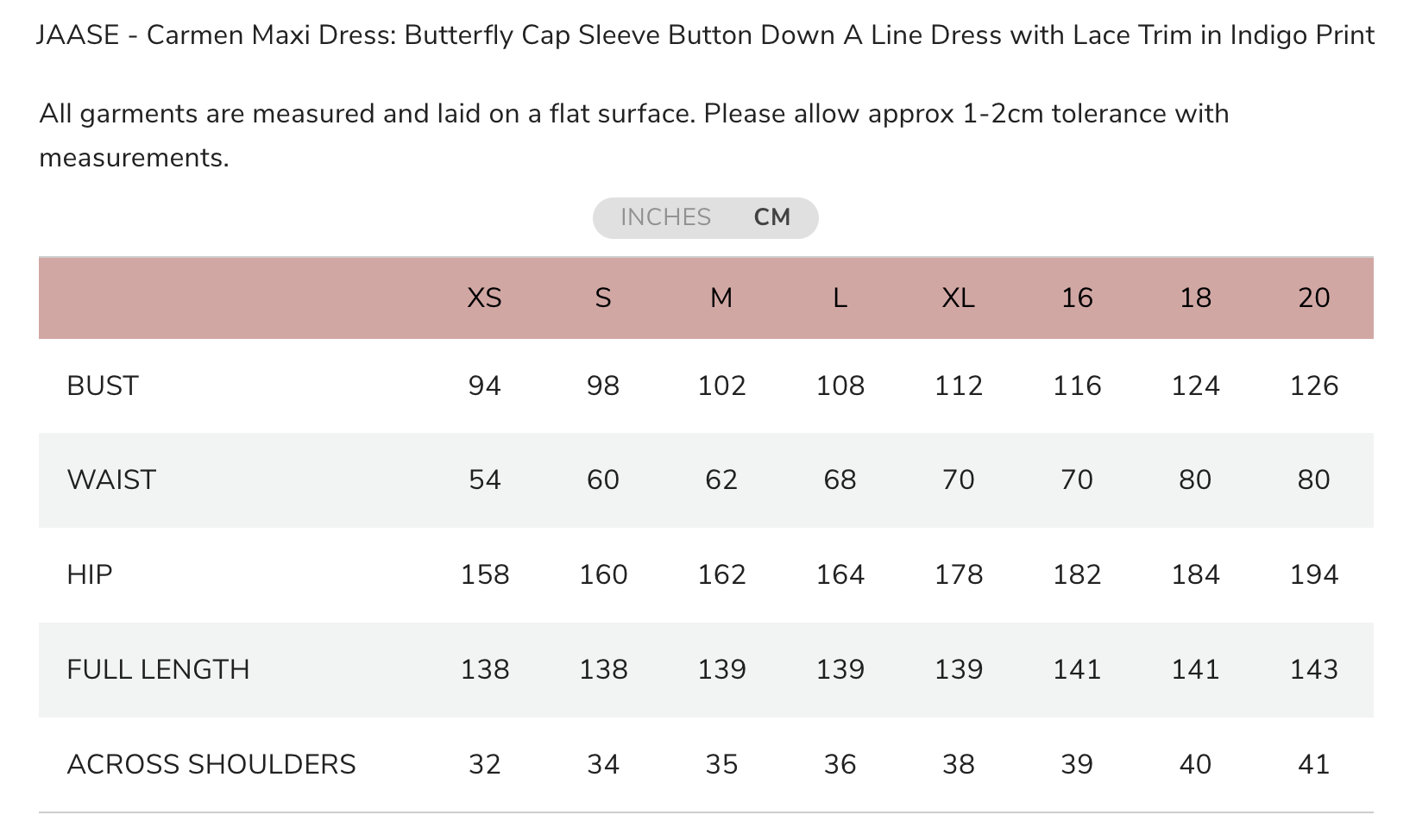Select the WAIST row label
This screenshot has width=1416, height=840.
tap(111, 480)
